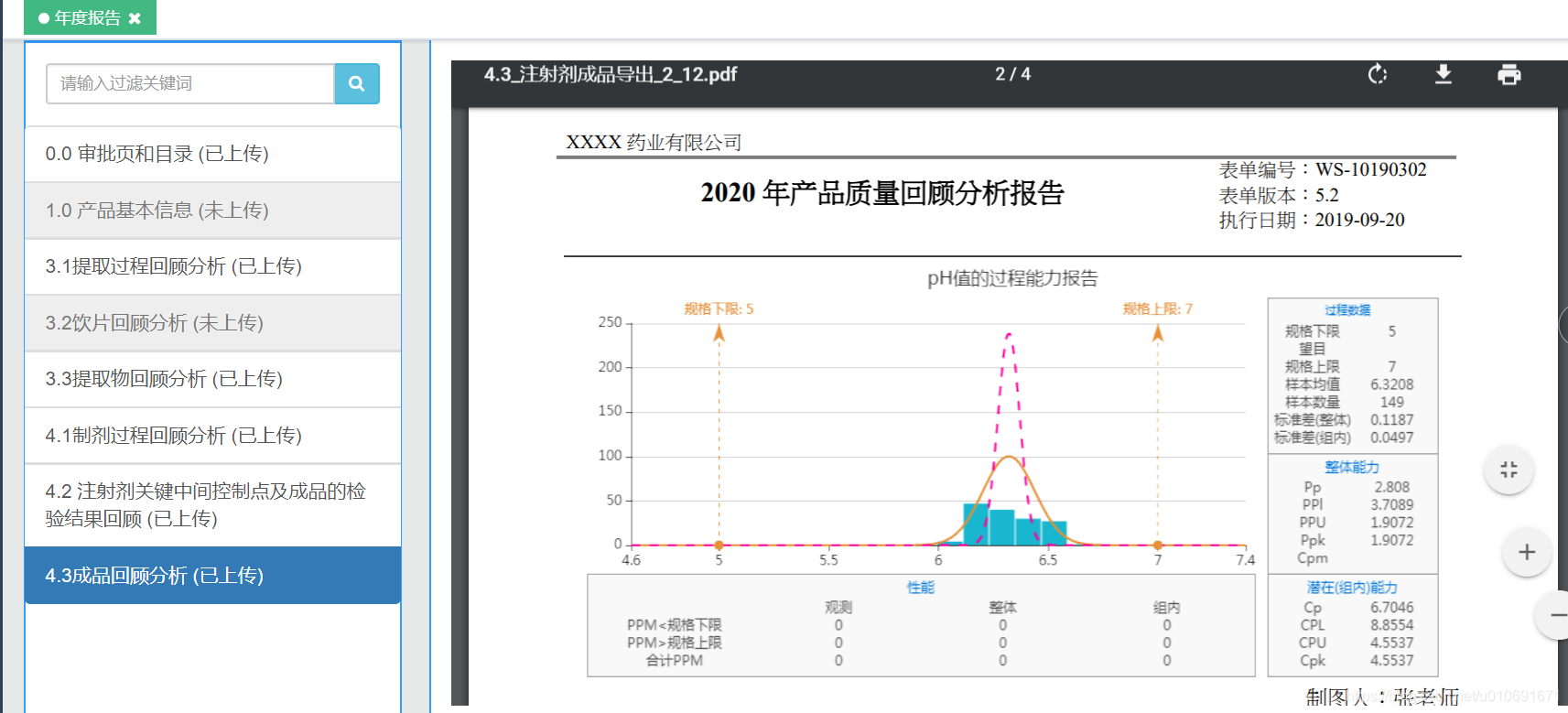This screenshot has height=713, width=1568.
Task: Click the 规格上限: 7 label
Action: tap(1158, 309)
